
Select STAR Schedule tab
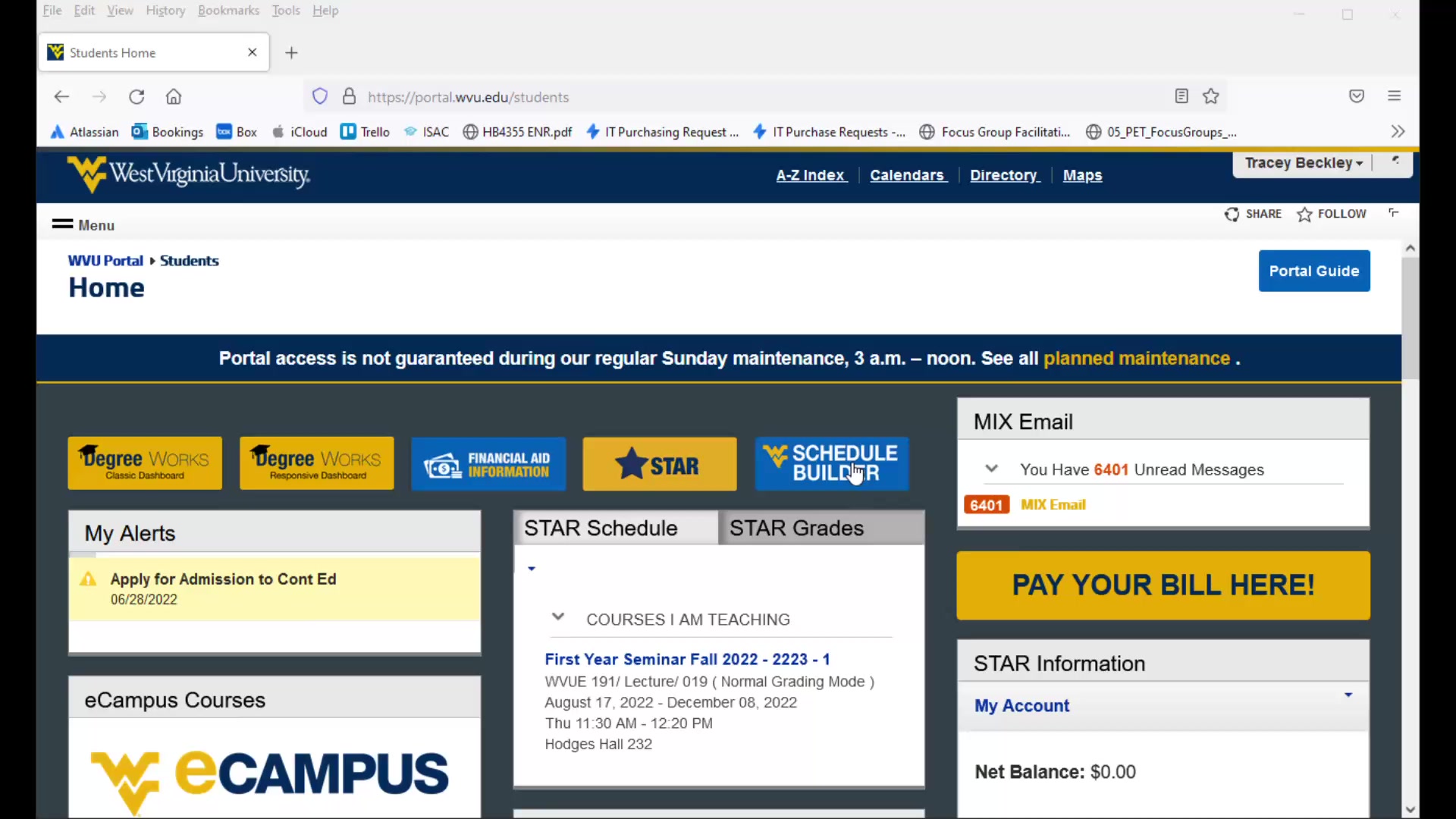(x=601, y=527)
